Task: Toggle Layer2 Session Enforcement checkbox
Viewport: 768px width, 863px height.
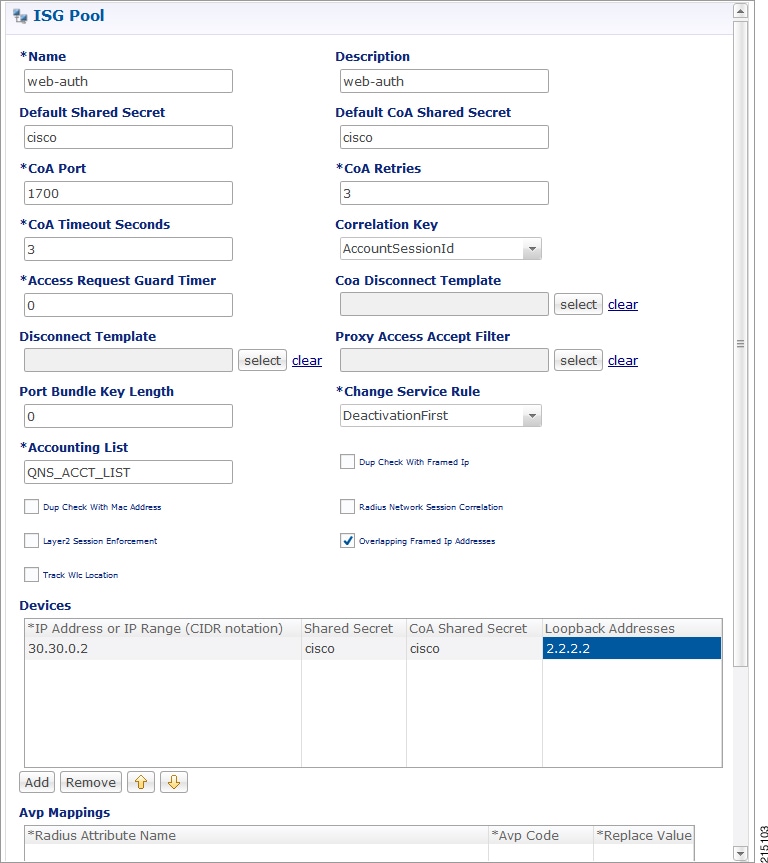Action: pyautogui.click(x=31, y=540)
